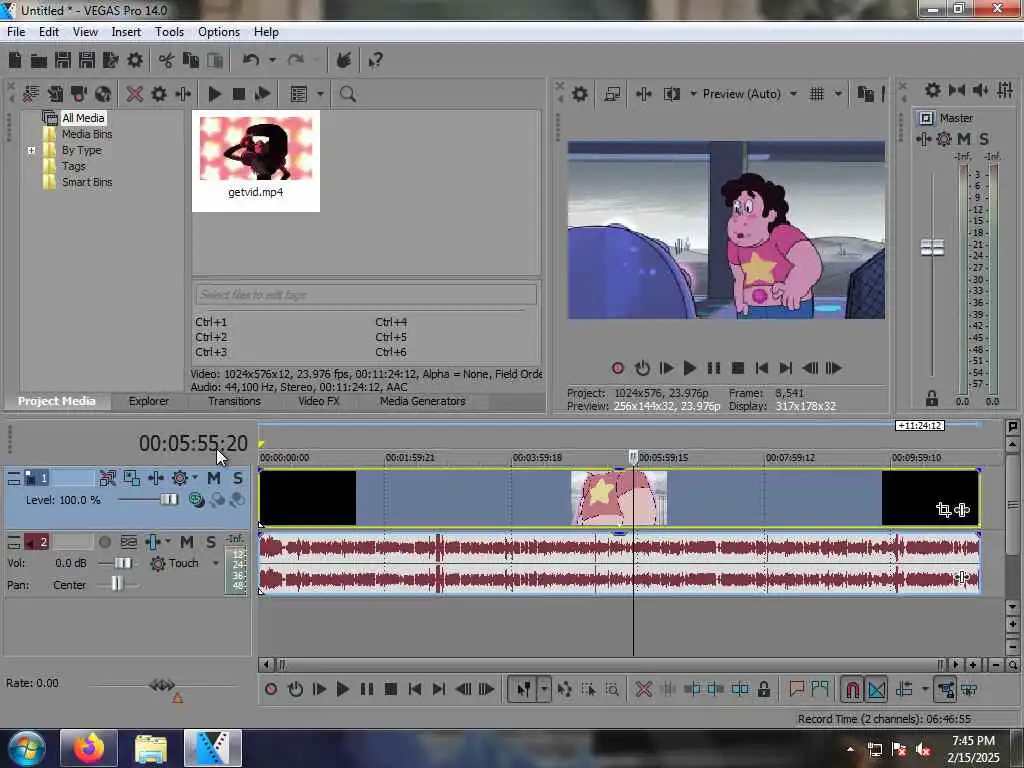
Task: Click Track Motion icon on track 1
Action: 132,478
